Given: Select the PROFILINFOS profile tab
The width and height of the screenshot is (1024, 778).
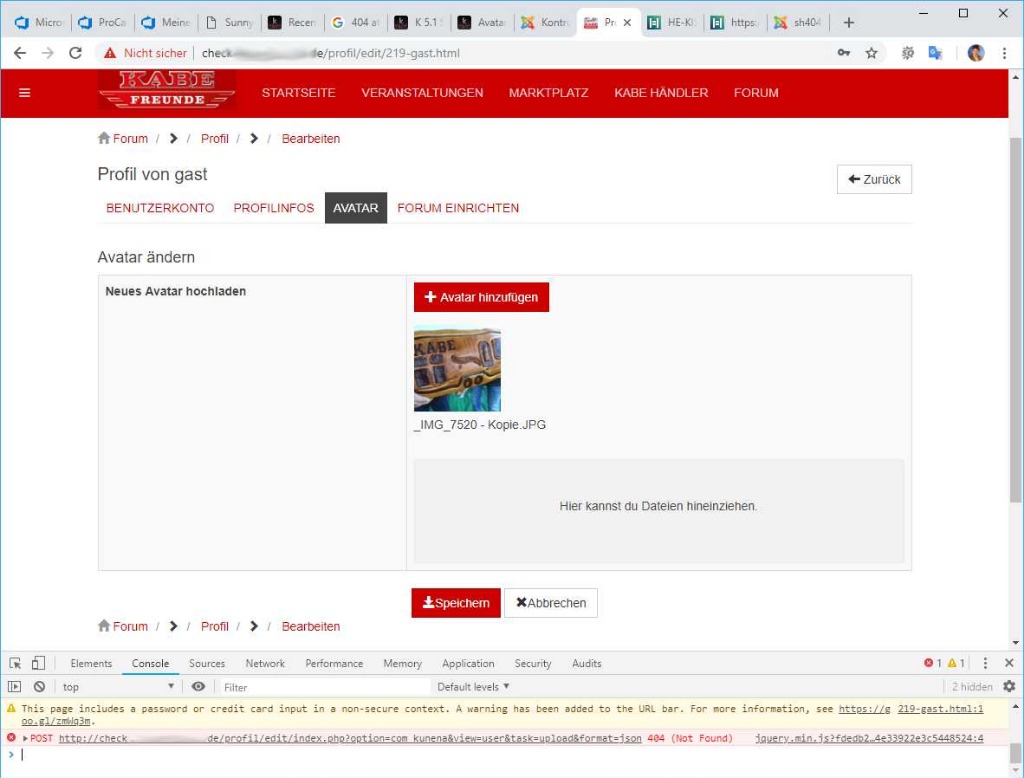Looking at the screenshot, I should point(274,208).
